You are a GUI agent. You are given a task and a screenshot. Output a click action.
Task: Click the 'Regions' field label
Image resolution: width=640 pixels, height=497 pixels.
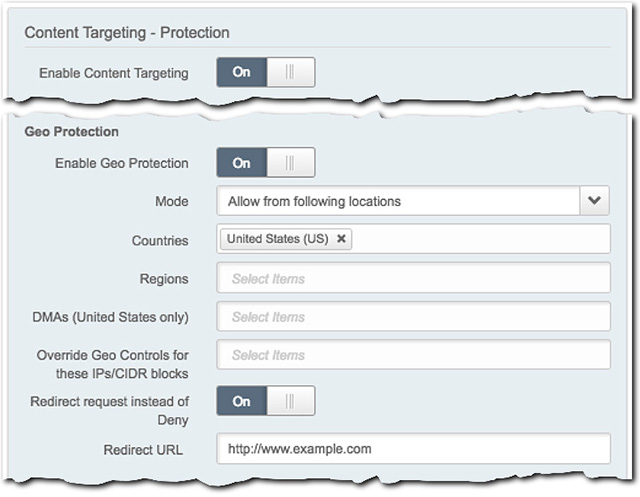click(164, 278)
